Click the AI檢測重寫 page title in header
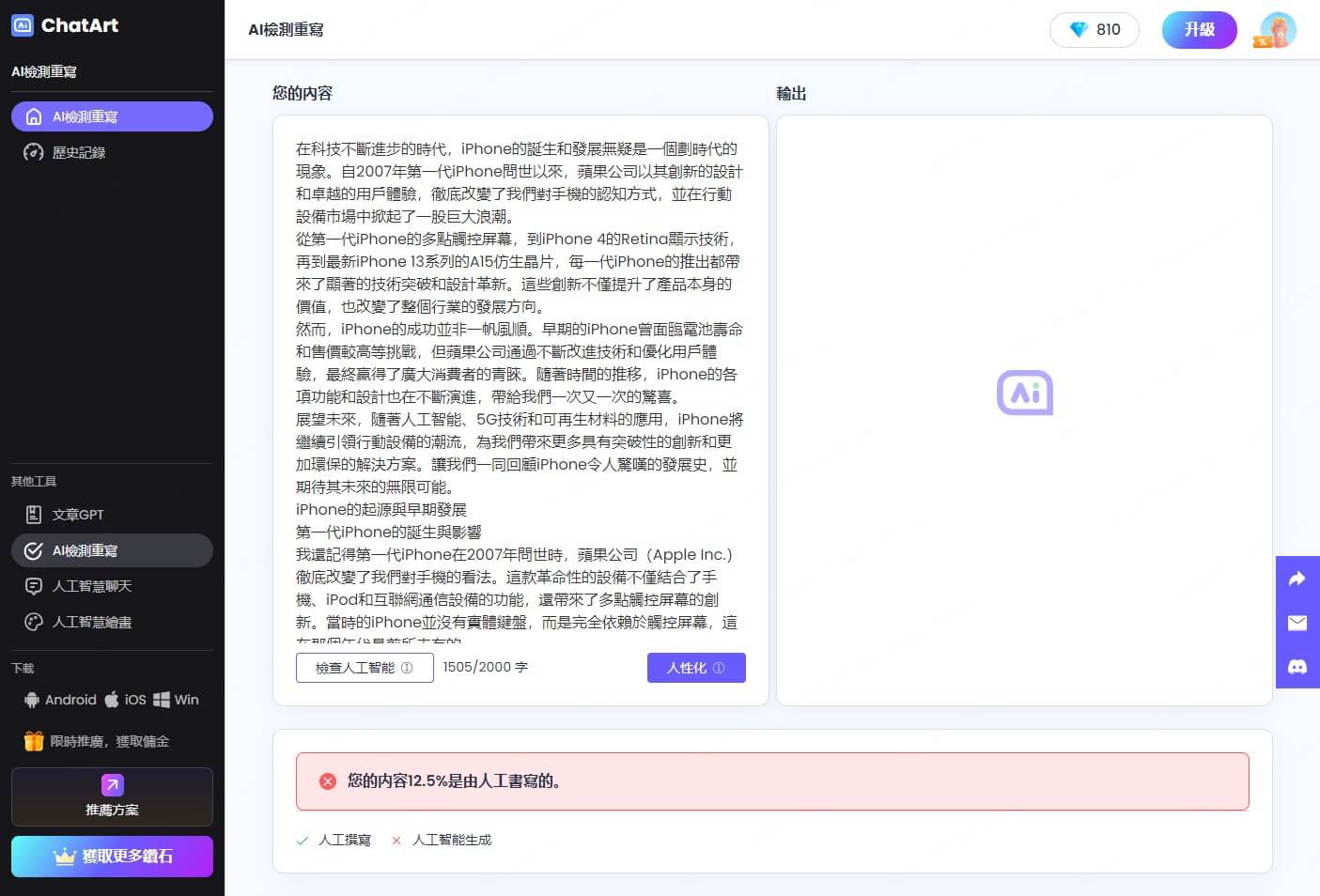Image resolution: width=1320 pixels, height=896 pixels. pos(286,30)
